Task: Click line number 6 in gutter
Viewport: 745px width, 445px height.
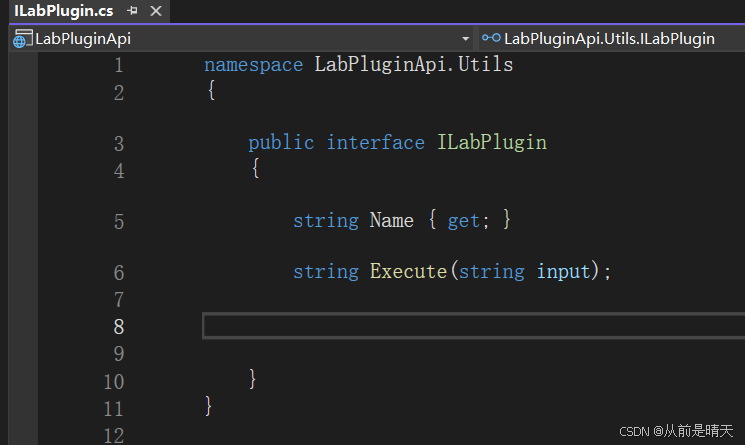Action: 119,273
